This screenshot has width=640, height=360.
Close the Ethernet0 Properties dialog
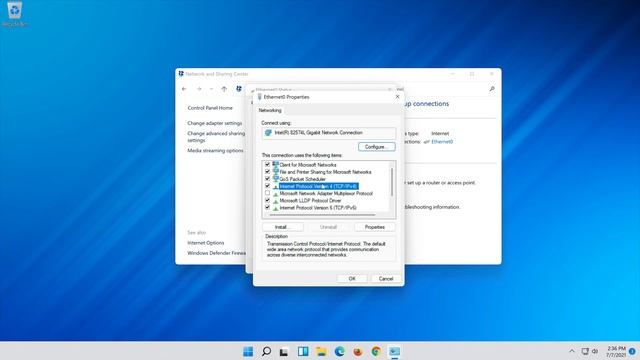point(398,97)
